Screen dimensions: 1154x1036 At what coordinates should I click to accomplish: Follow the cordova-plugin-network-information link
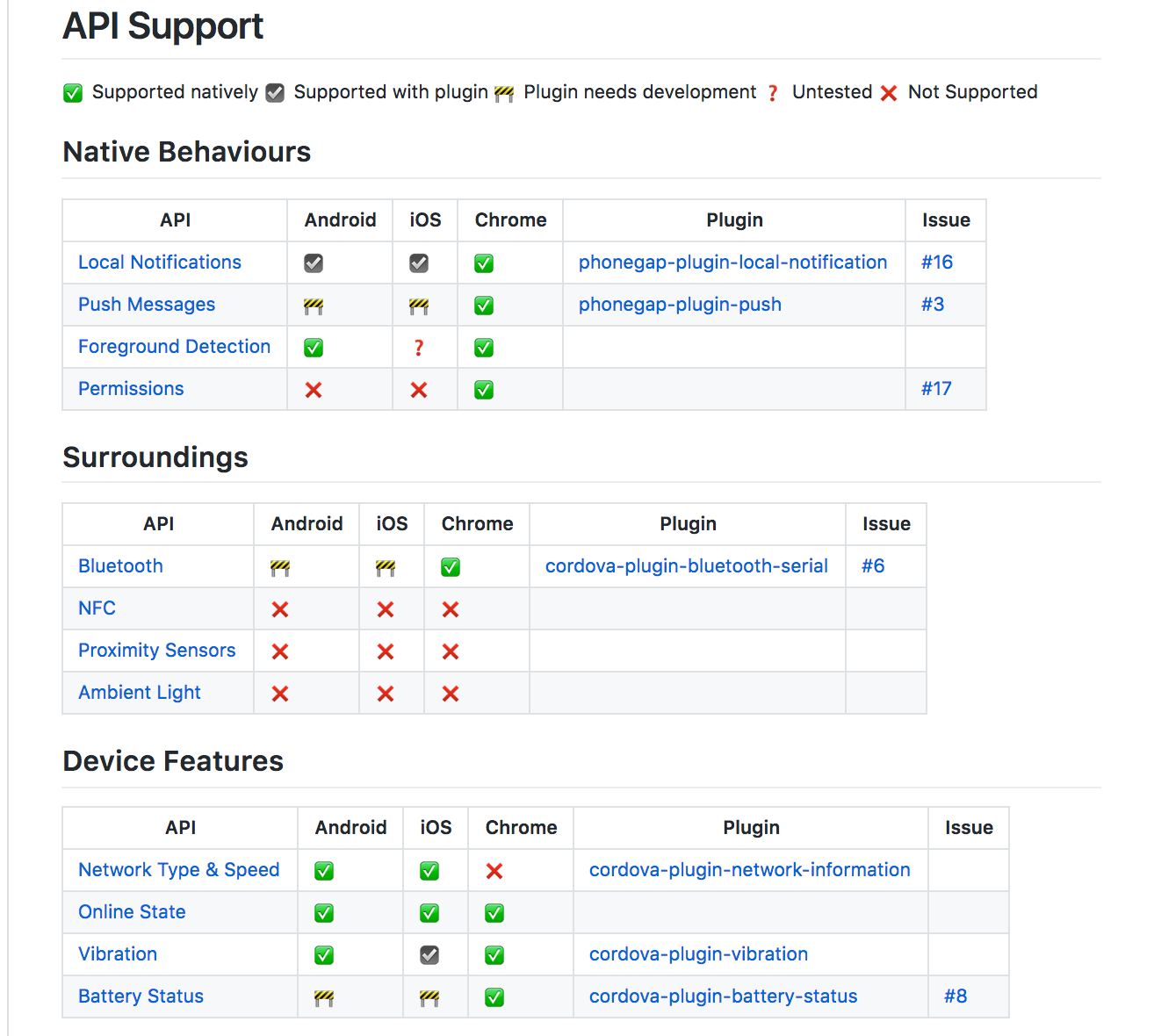coord(750,870)
